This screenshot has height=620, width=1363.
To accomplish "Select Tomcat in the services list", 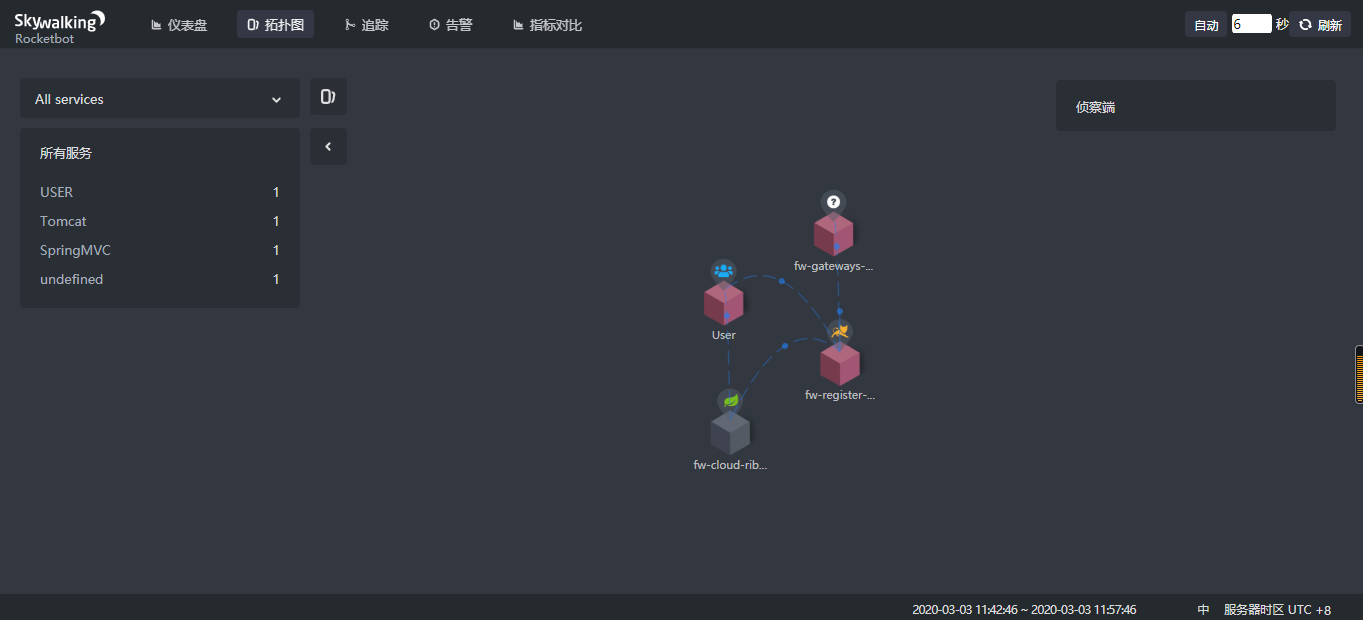I will 63,221.
